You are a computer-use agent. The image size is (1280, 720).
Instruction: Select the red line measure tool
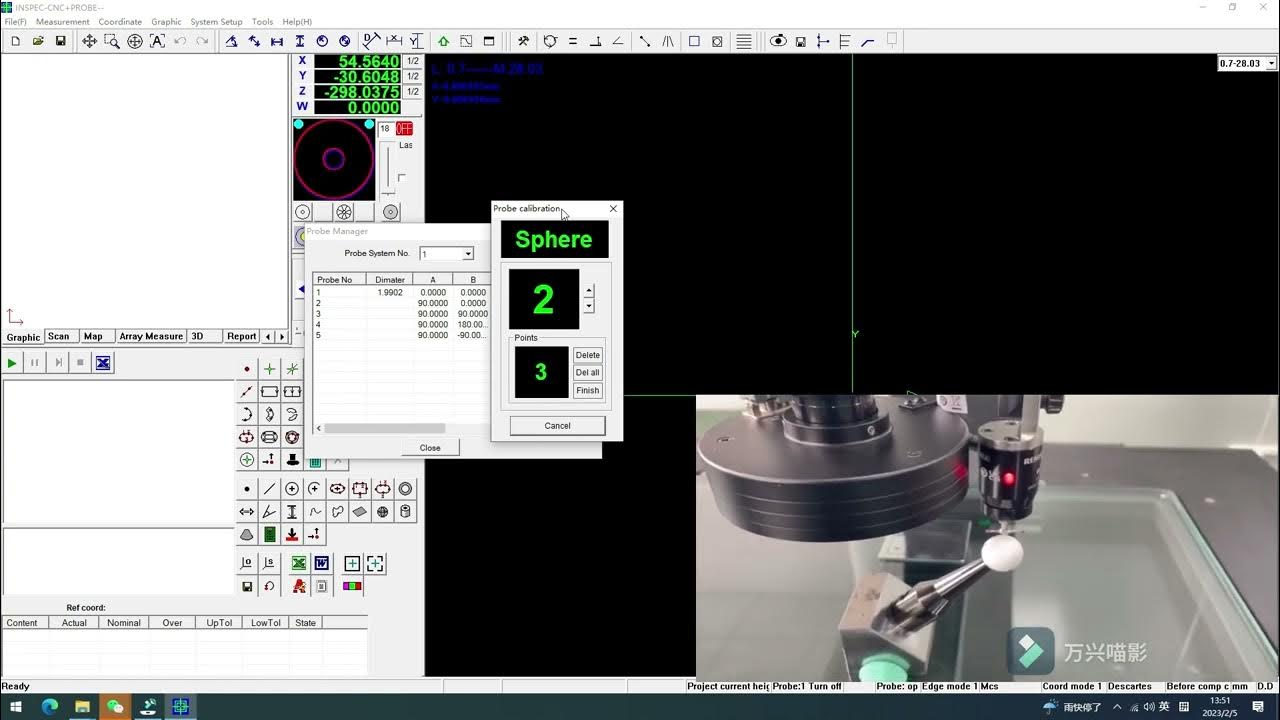point(247,391)
